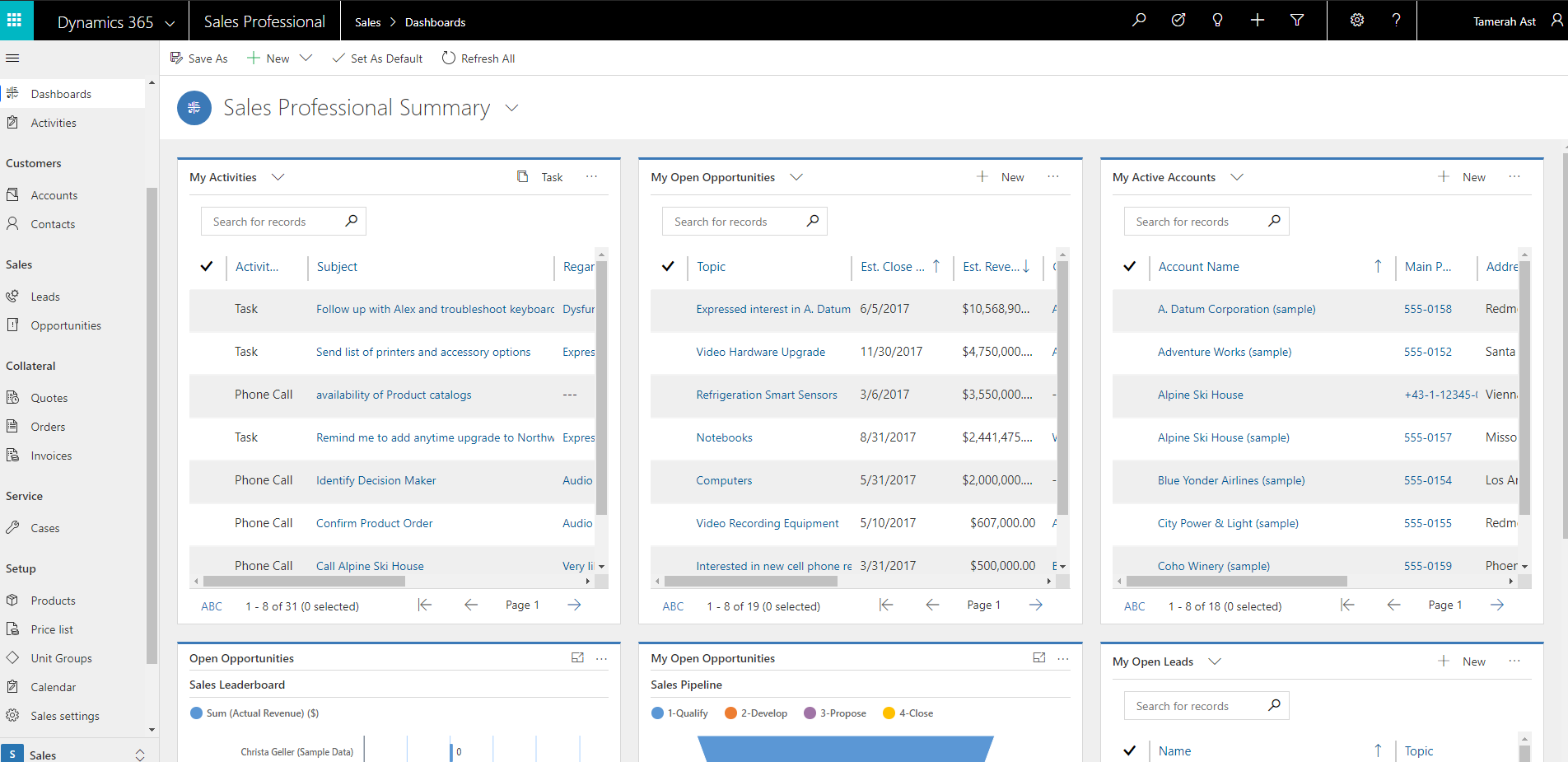Open Opportunities in the left navigation
Screen dimensions: 1568x762
(66, 325)
